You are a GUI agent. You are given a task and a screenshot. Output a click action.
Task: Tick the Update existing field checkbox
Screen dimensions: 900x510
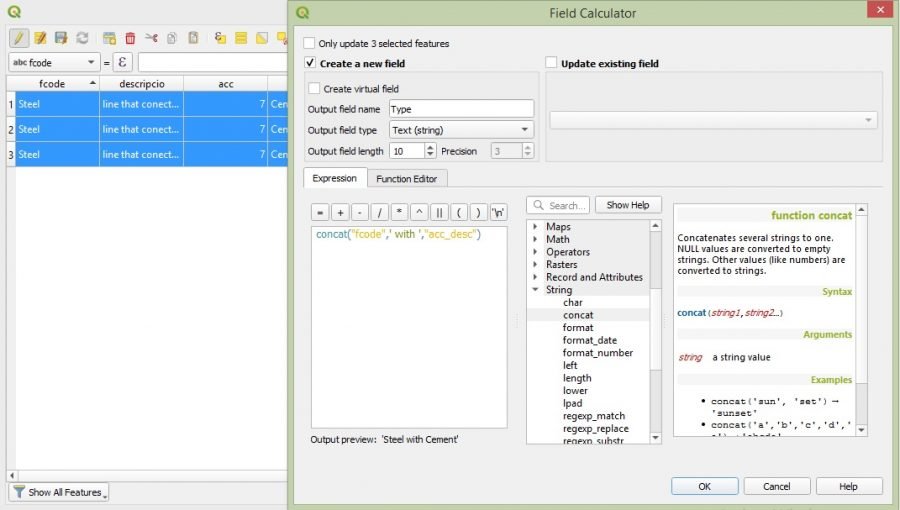coord(551,64)
